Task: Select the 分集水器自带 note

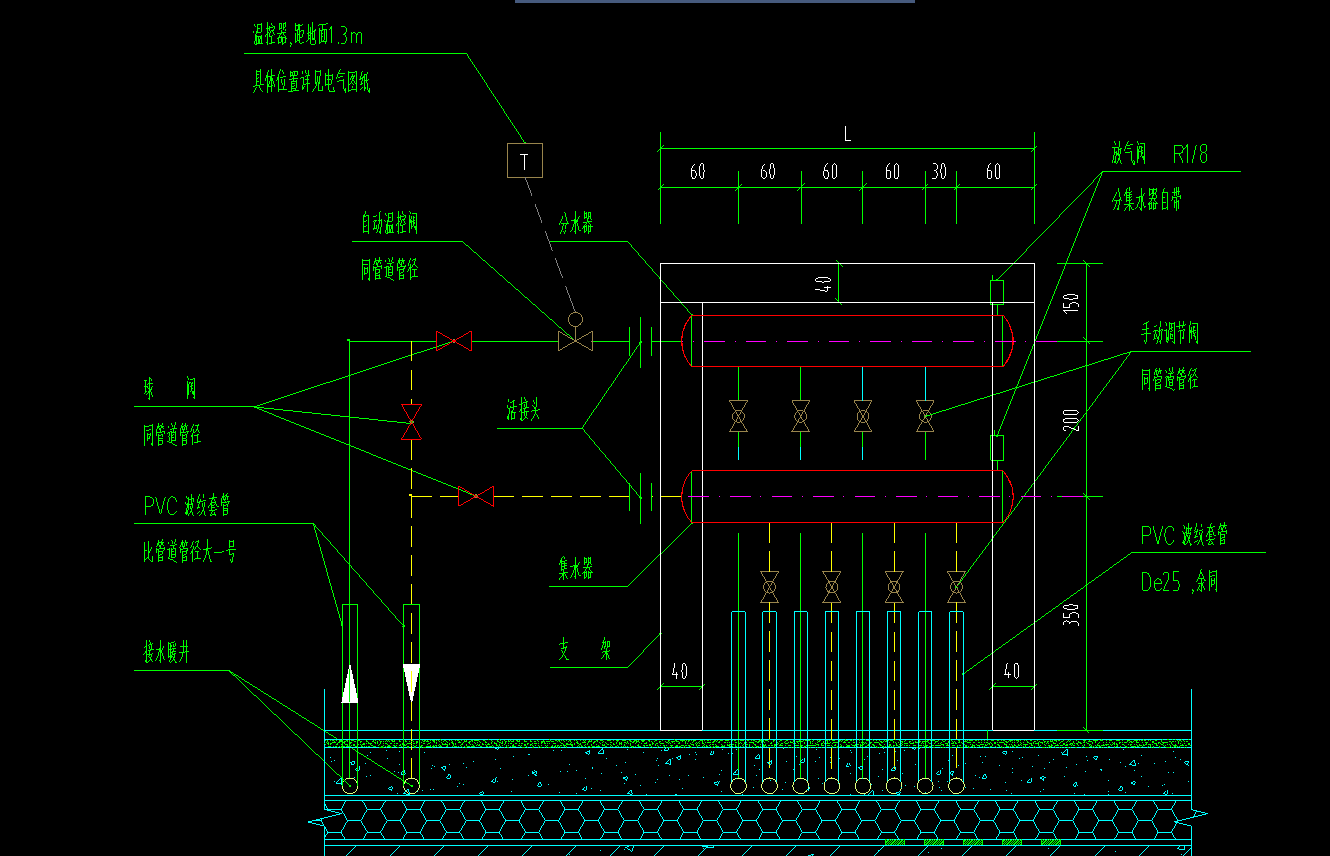Action: [x=1147, y=200]
